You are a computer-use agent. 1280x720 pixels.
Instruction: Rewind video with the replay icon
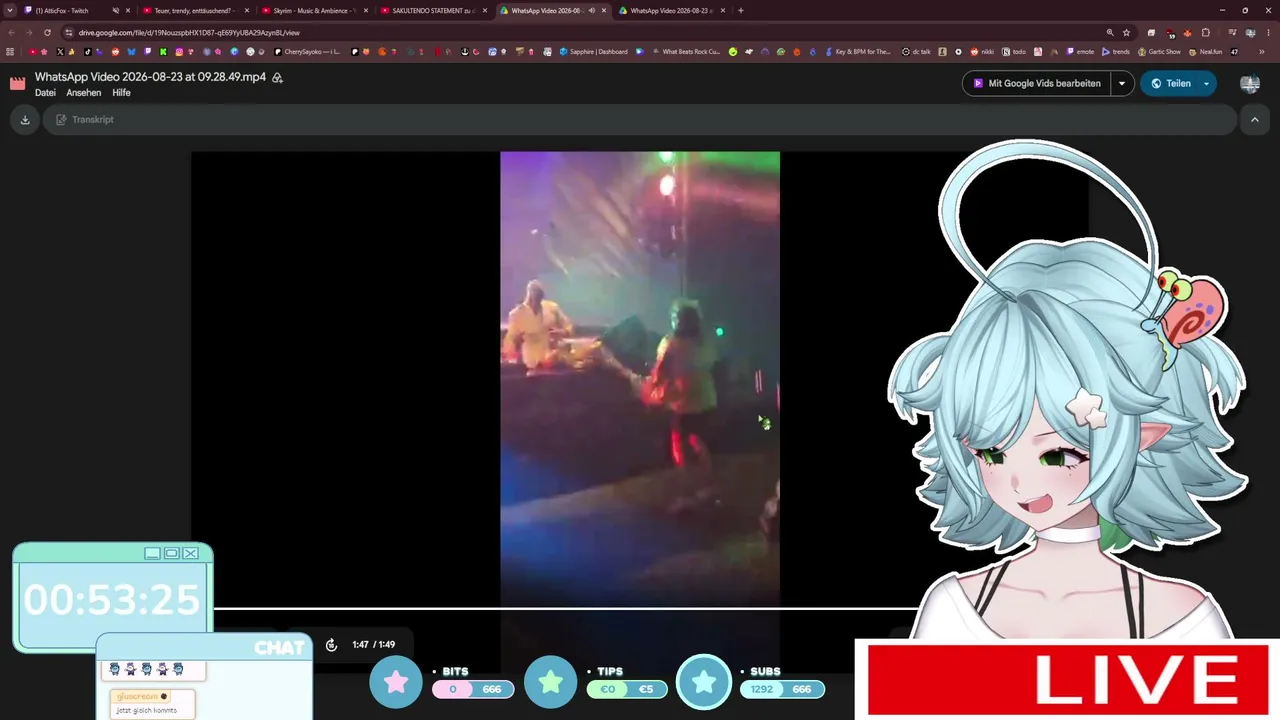[x=331, y=645]
